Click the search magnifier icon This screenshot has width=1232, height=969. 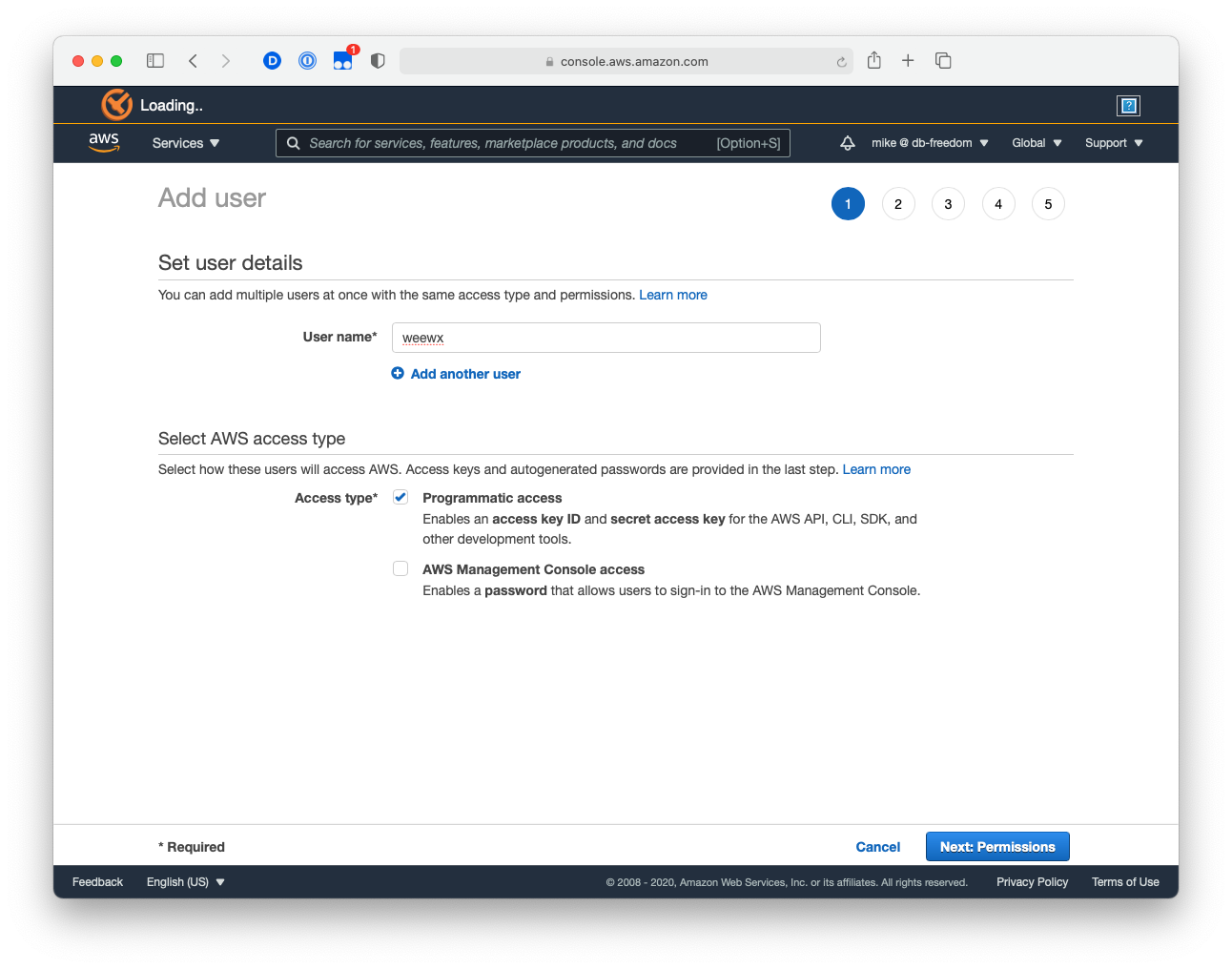(294, 143)
